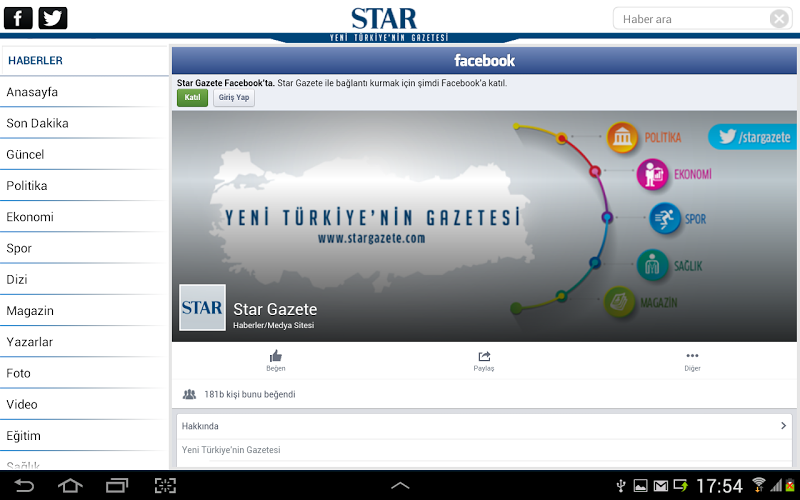Screen dimensions: 800x500
Task: Open the Twitter icon in the header
Action: (x=53, y=18)
